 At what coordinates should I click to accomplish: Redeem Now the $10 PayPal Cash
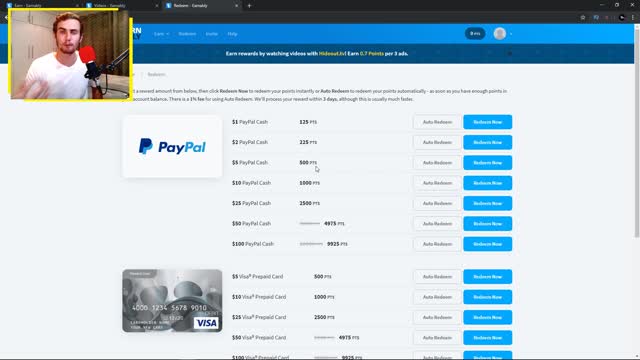click(x=487, y=183)
